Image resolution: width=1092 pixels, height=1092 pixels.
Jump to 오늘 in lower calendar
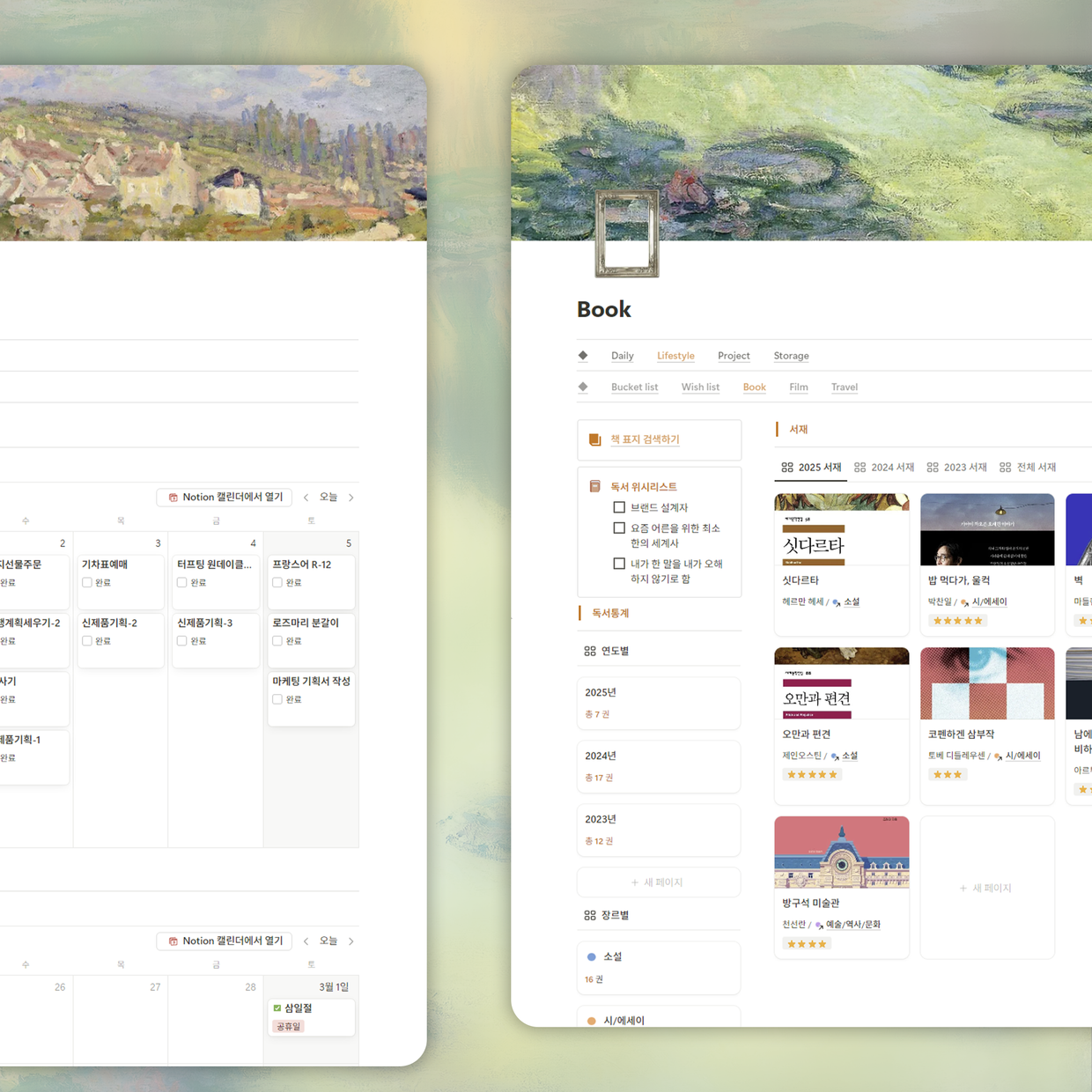tap(328, 941)
